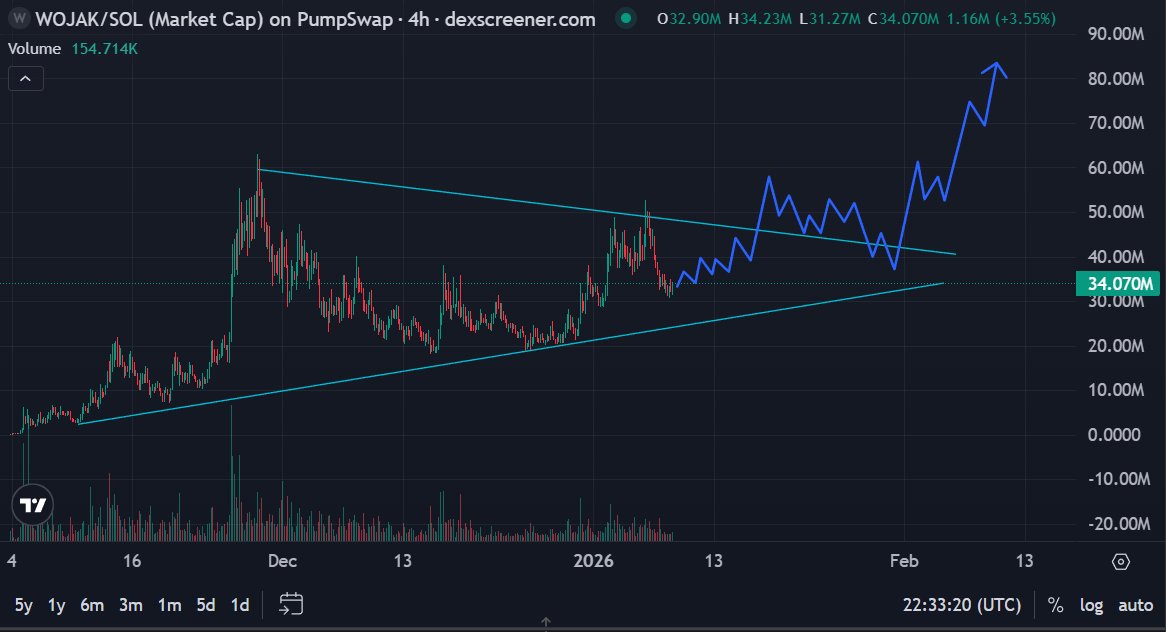The height and width of the screenshot is (632, 1166).
Task: Select the 5d time range
Action: [206, 605]
